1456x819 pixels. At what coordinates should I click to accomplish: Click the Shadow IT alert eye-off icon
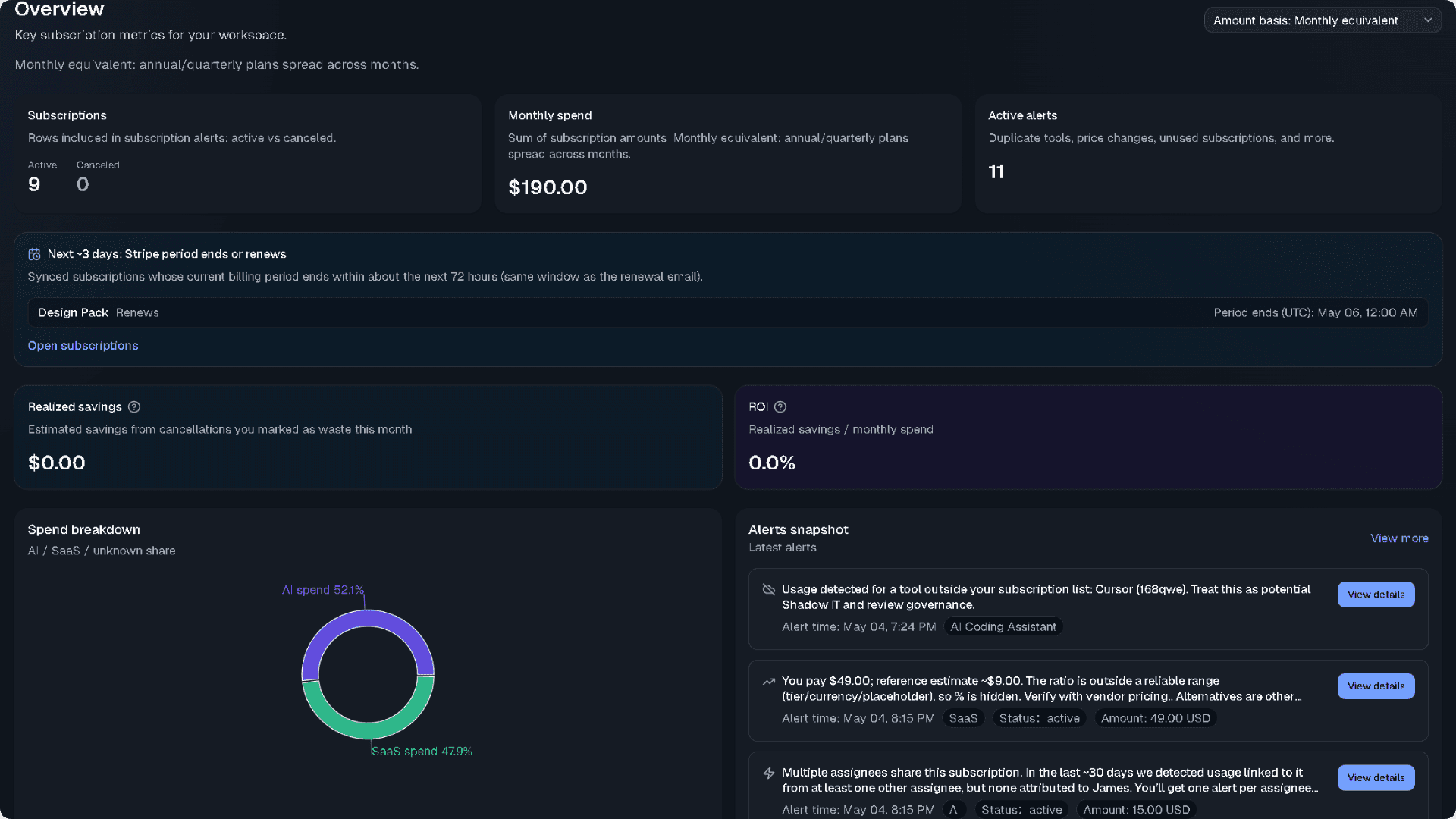point(768,589)
